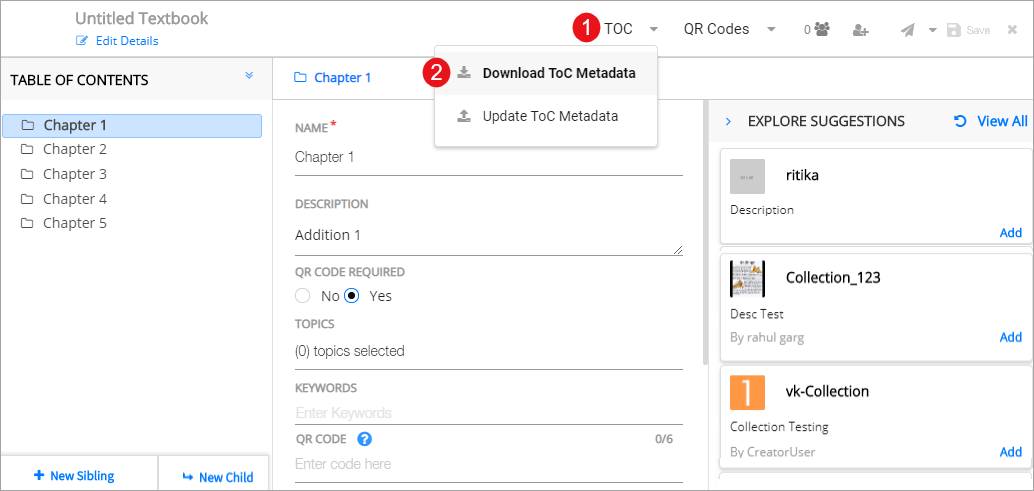Expand the Explore Suggestions chevron

click(x=728, y=121)
